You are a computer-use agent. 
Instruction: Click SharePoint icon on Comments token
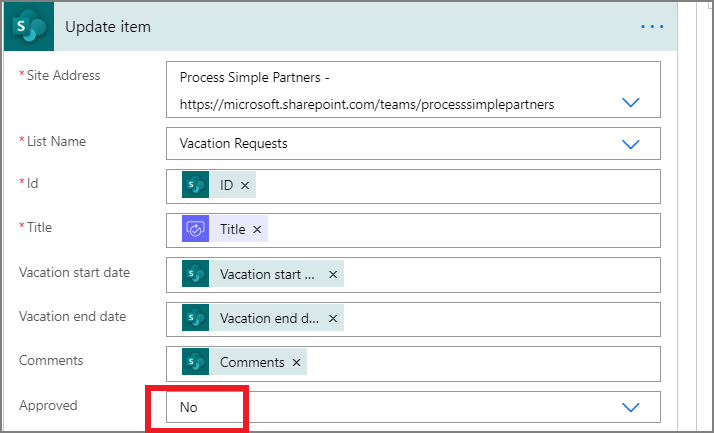(x=195, y=362)
